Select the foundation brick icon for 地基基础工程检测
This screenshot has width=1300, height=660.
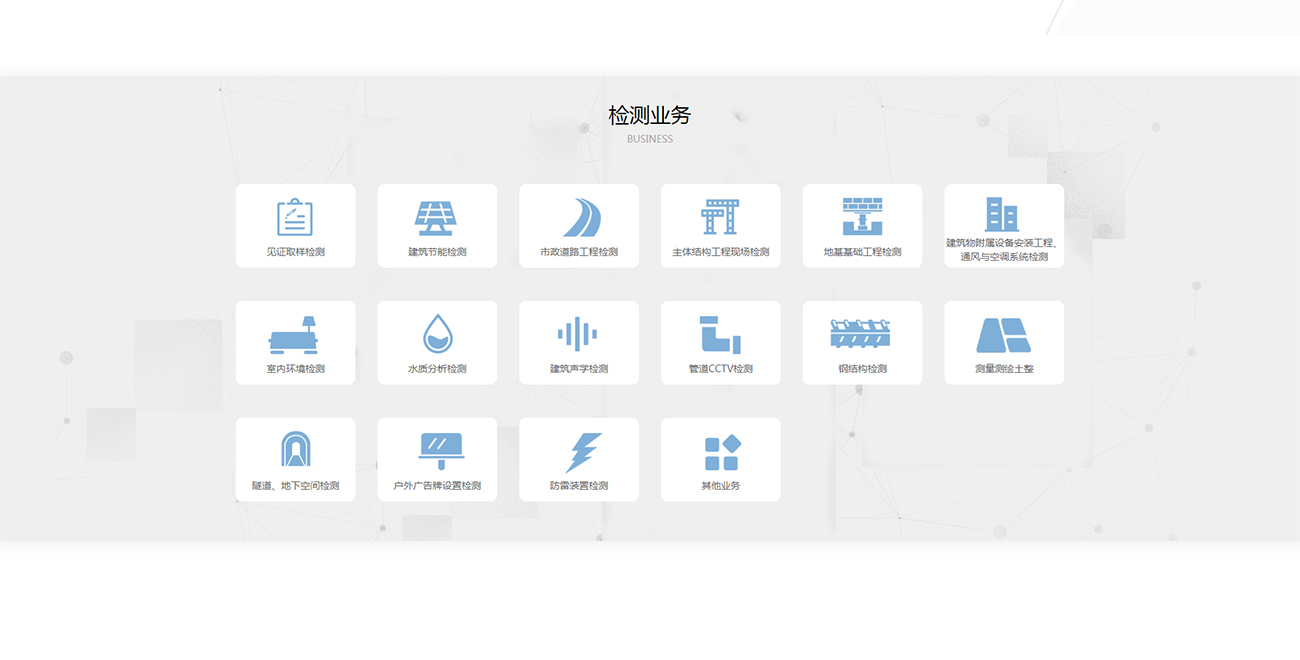[862, 216]
